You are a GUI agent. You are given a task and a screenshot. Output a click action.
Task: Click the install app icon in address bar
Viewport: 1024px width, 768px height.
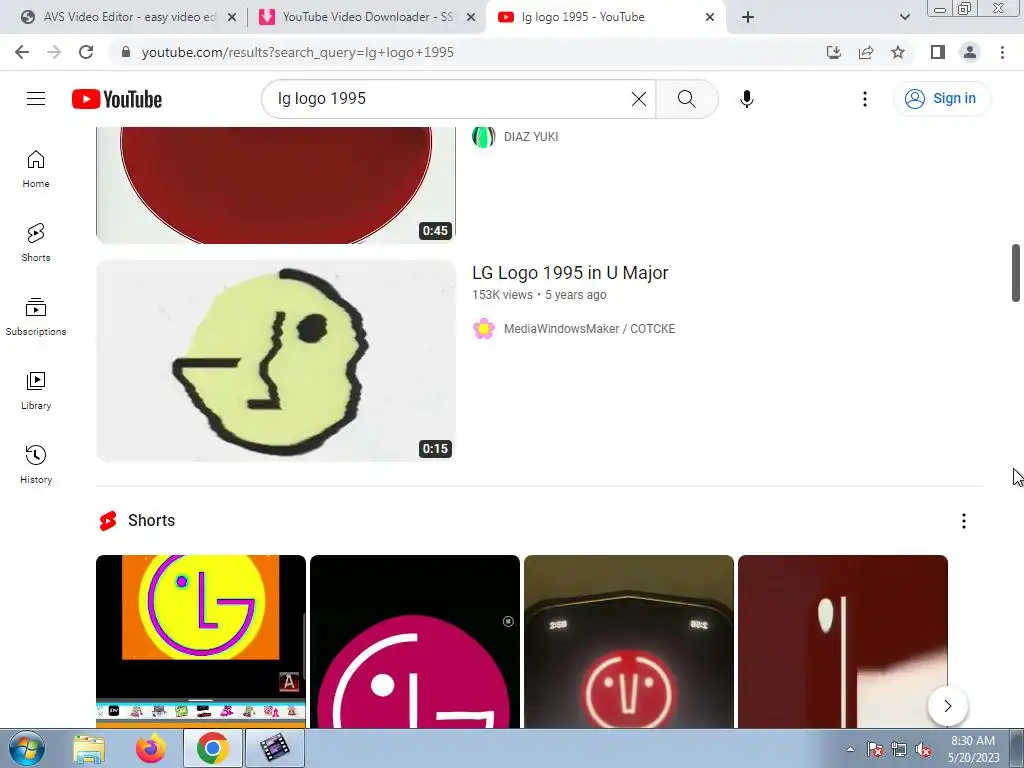[834, 52]
